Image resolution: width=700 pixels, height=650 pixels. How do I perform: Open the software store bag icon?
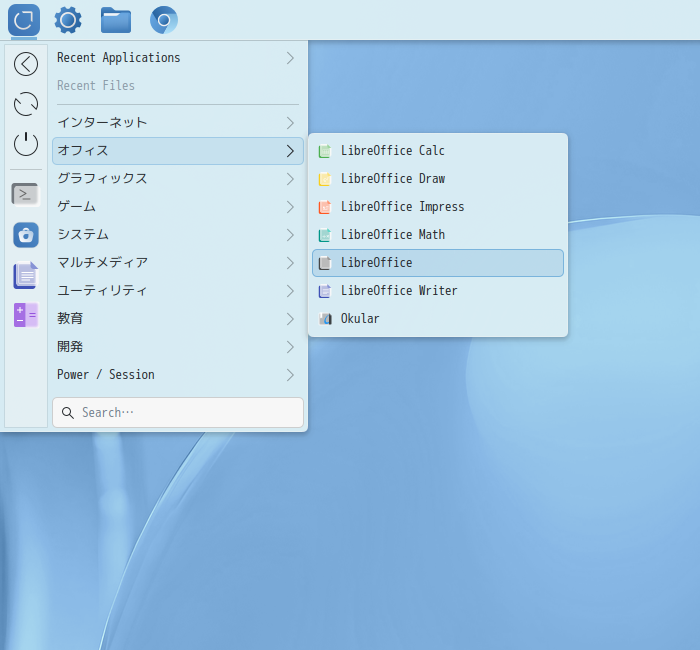[x=26, y=235]
